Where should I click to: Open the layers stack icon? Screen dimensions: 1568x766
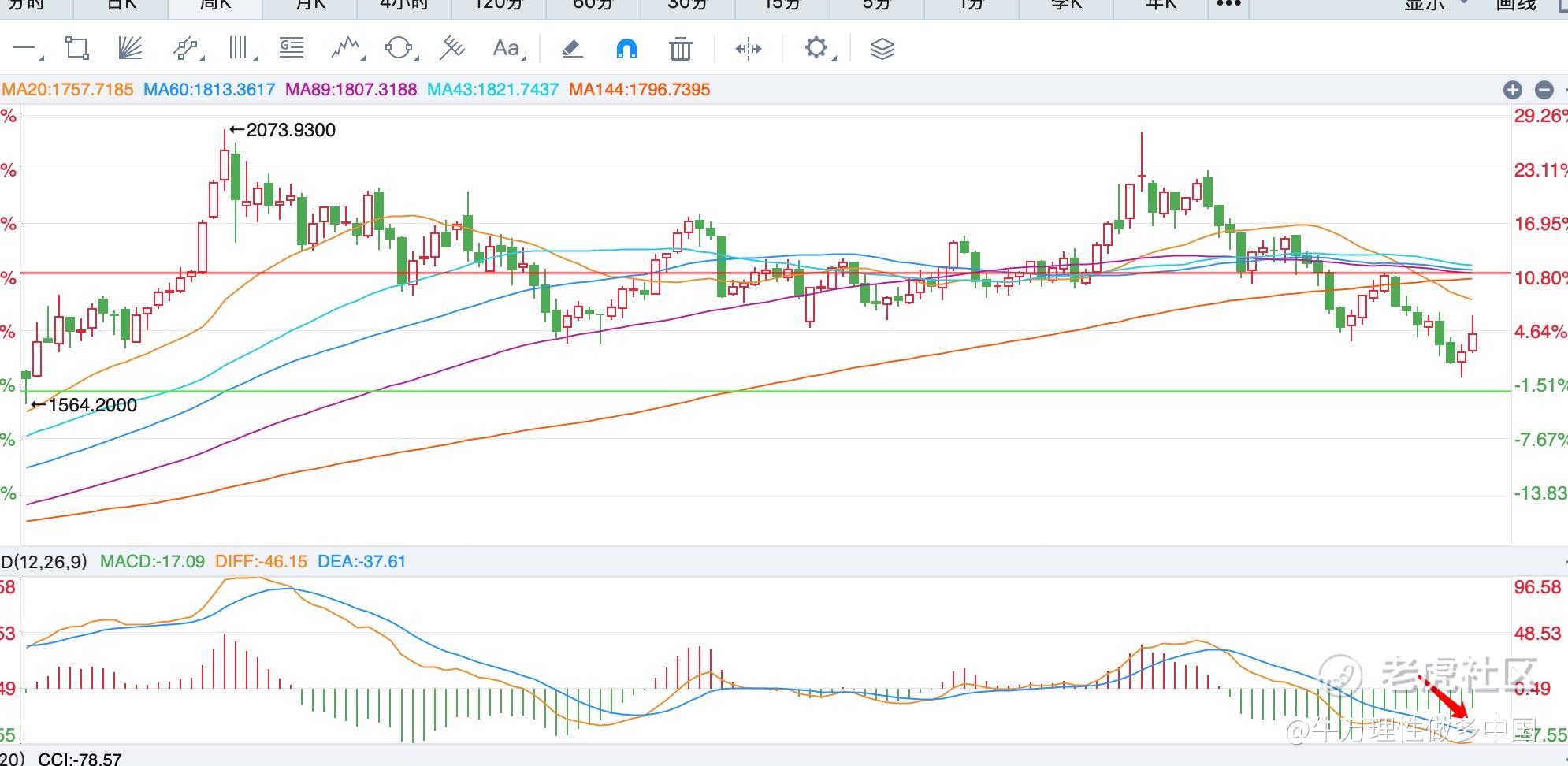882,50
